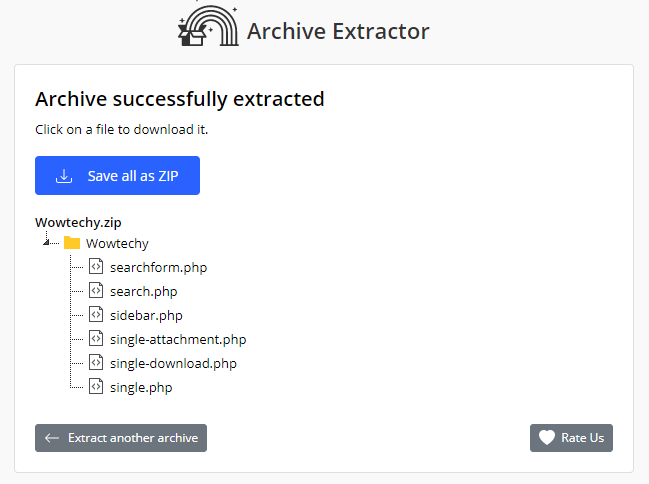Image resolution: width=649 pixels, height=484 pixels.
Task: Click the Archive Extractor title text
Action: point(338,31)
